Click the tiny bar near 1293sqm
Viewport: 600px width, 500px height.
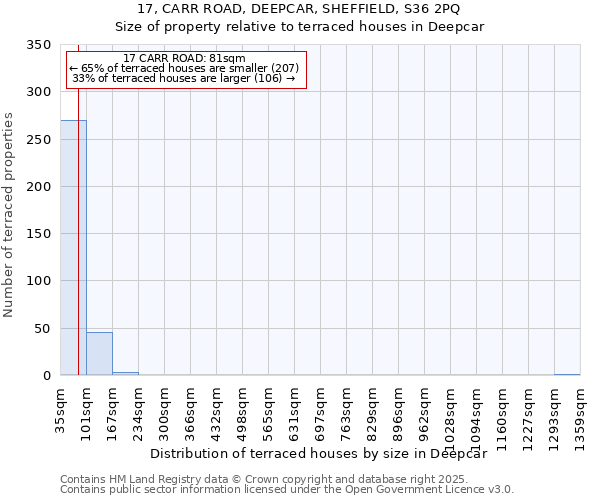[566, 374]
